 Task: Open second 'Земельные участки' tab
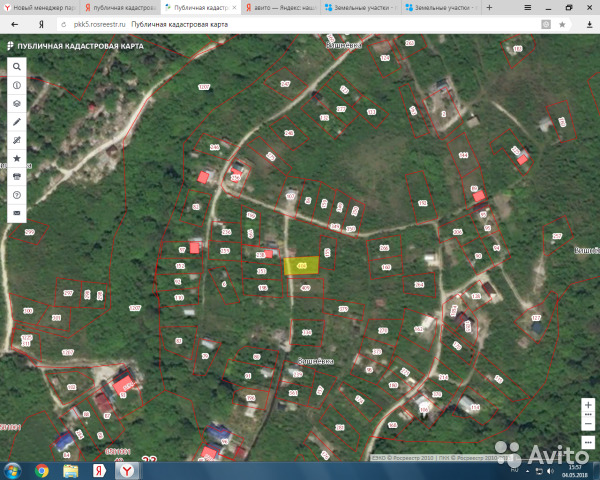441,8
